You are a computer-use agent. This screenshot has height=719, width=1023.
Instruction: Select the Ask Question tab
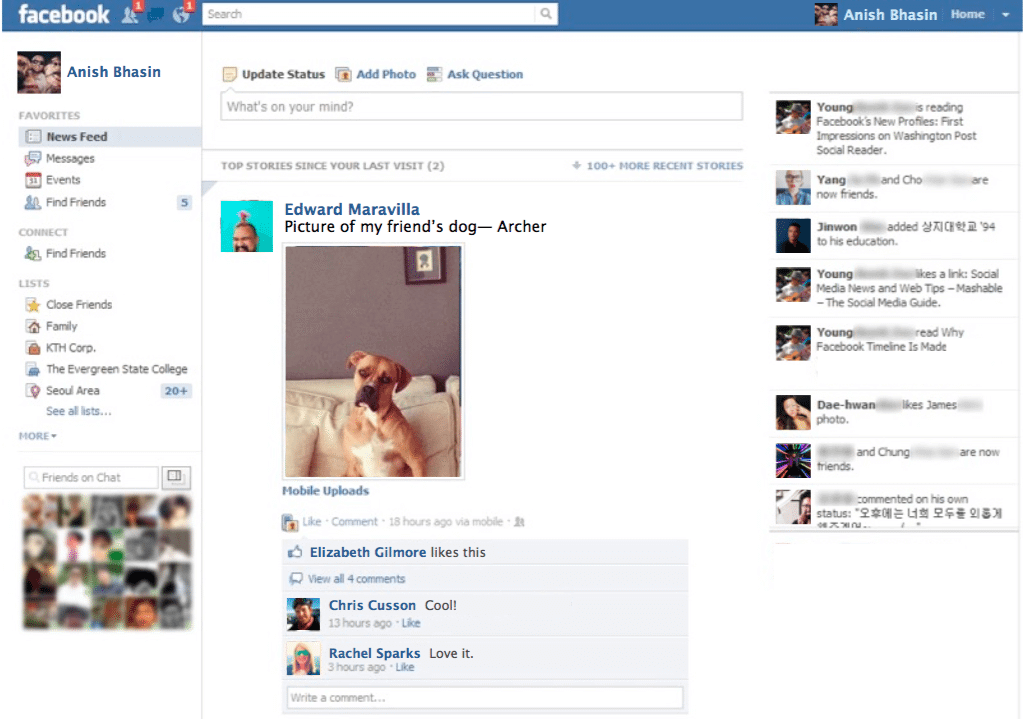pos(485,74)
